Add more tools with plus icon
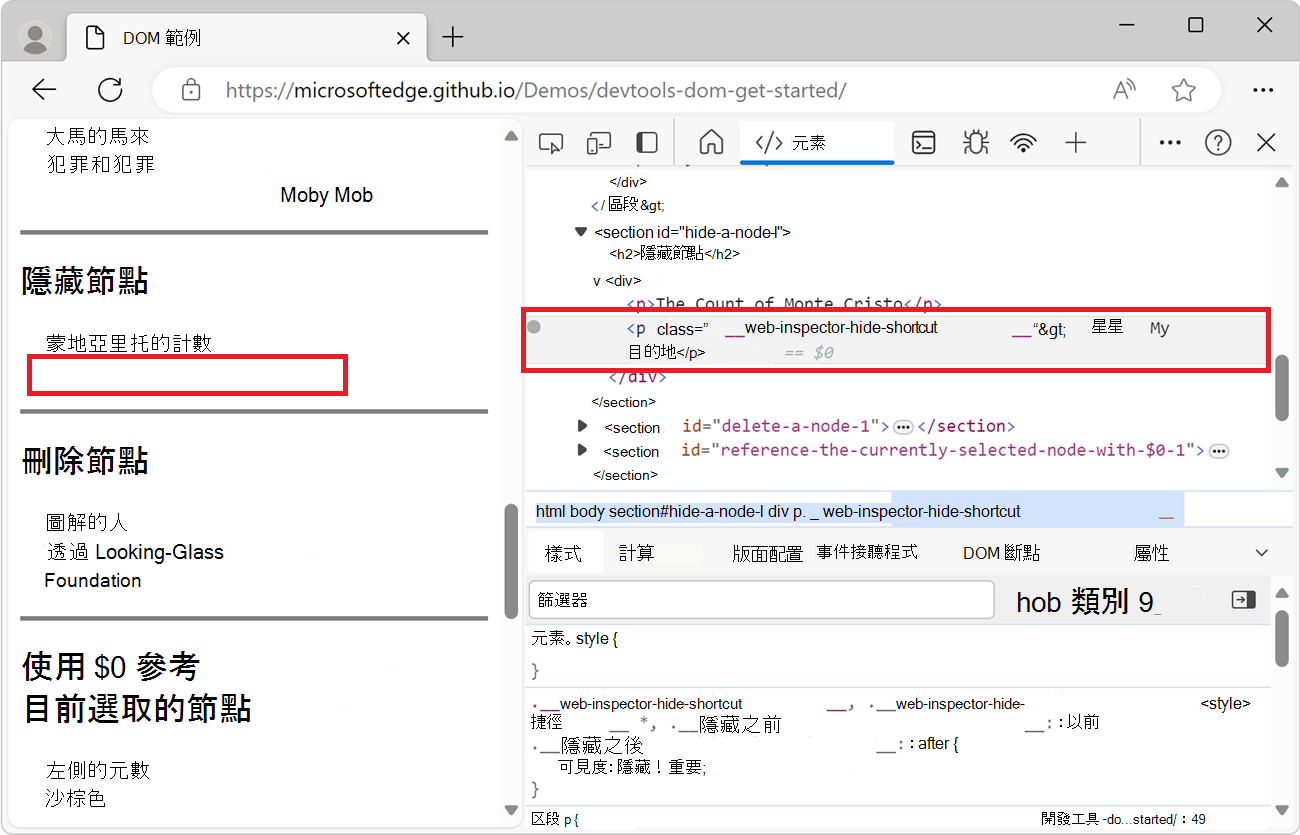 coord(1076,143)
